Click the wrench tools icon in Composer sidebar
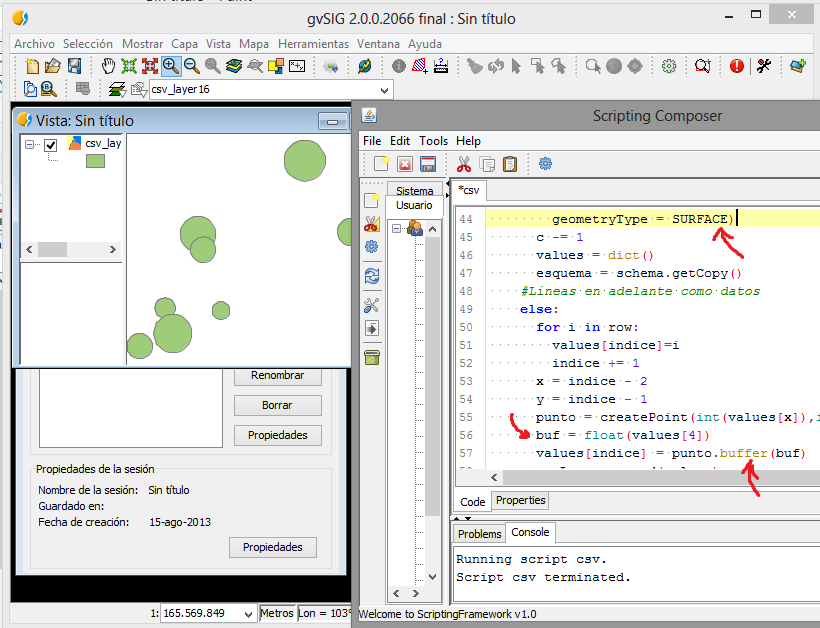Screen dimensions: 820x628 click(x=370, y=303)
